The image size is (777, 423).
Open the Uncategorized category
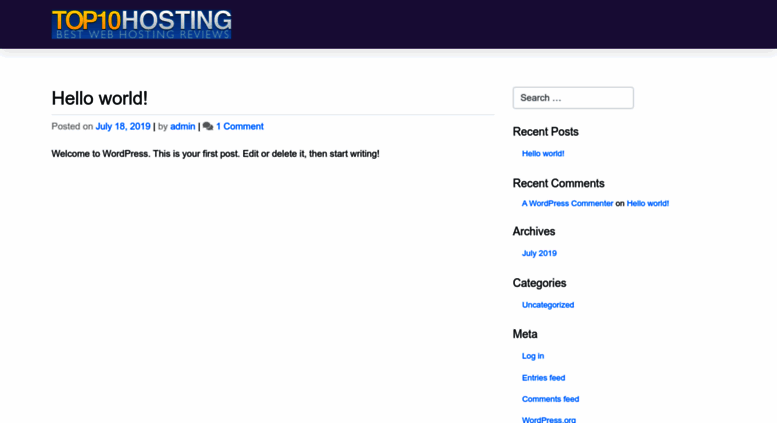[548, 305]
